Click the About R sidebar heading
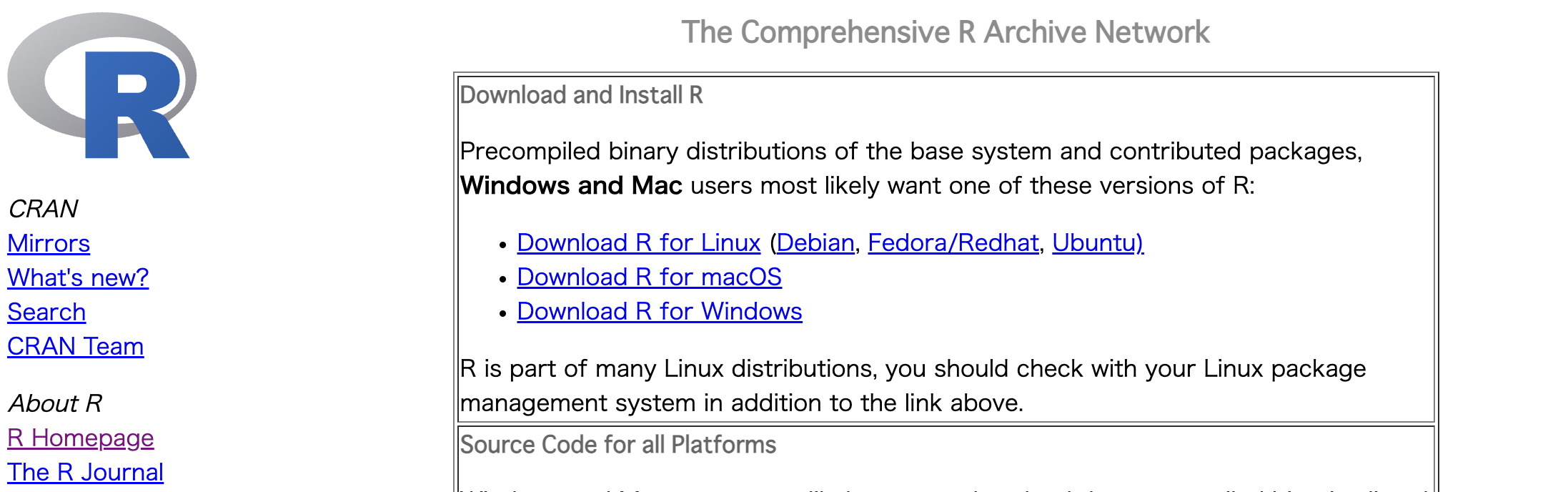1568x492 pixels. point(55,403)
